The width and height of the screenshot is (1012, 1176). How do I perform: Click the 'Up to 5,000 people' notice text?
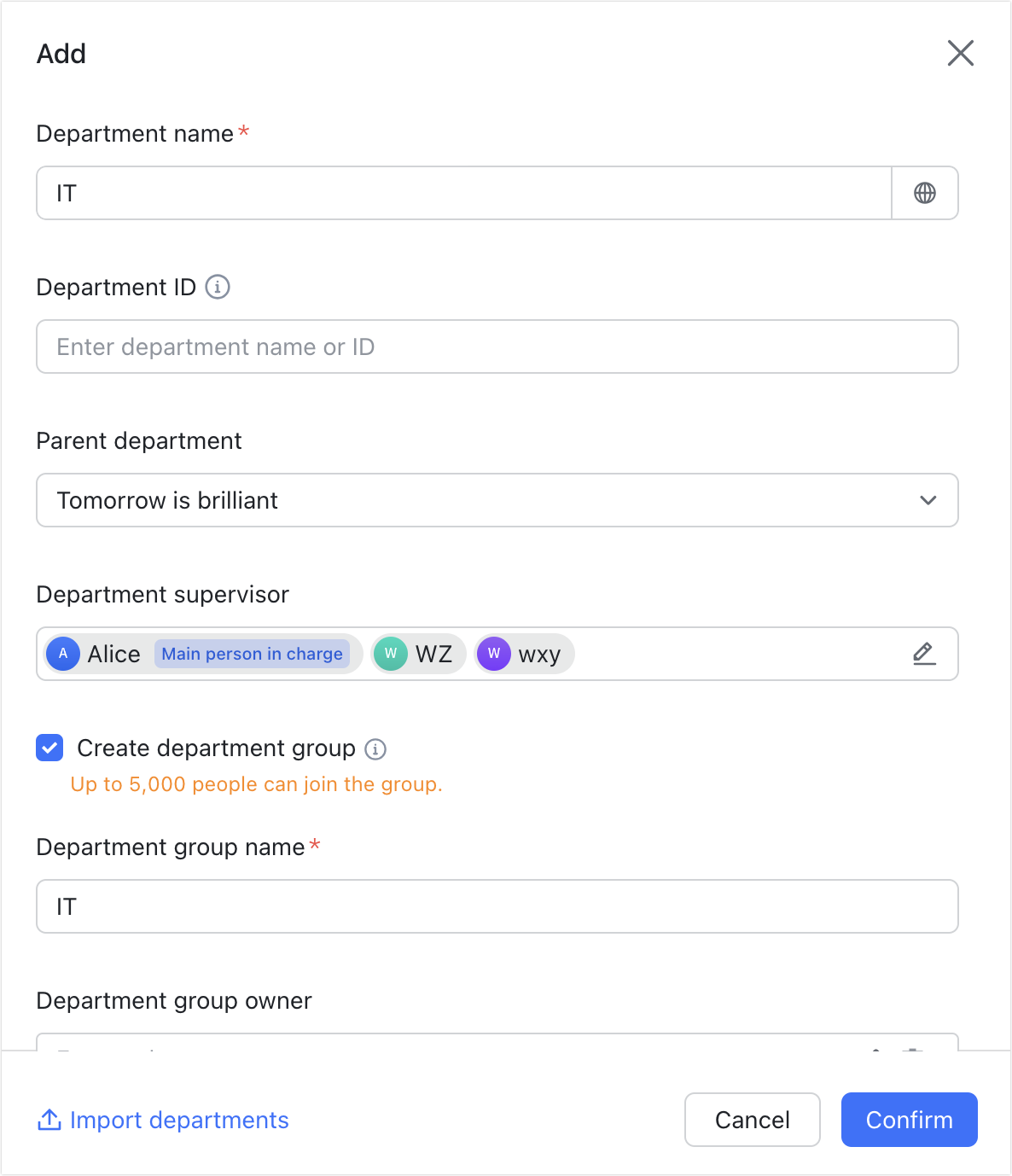tap(256, 784)
